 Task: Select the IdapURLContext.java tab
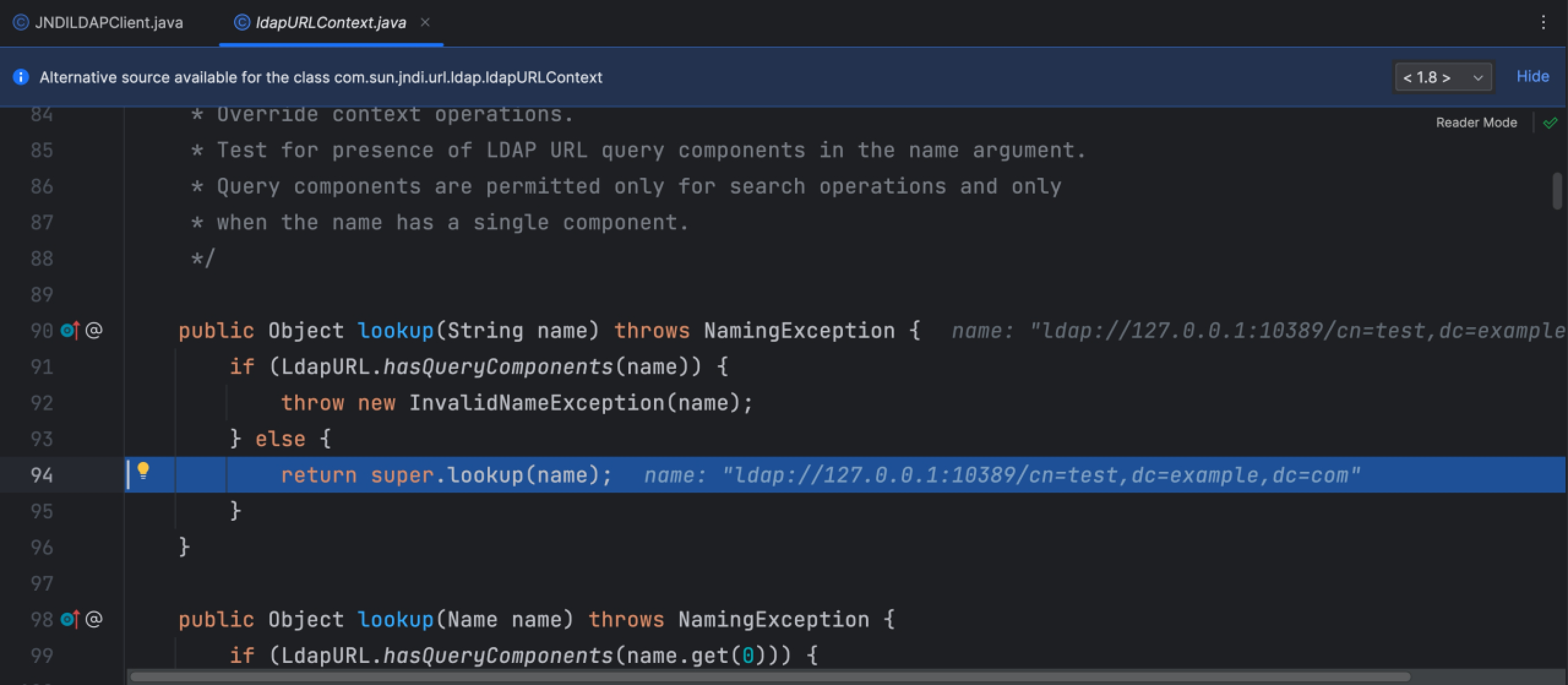[331, 23]
